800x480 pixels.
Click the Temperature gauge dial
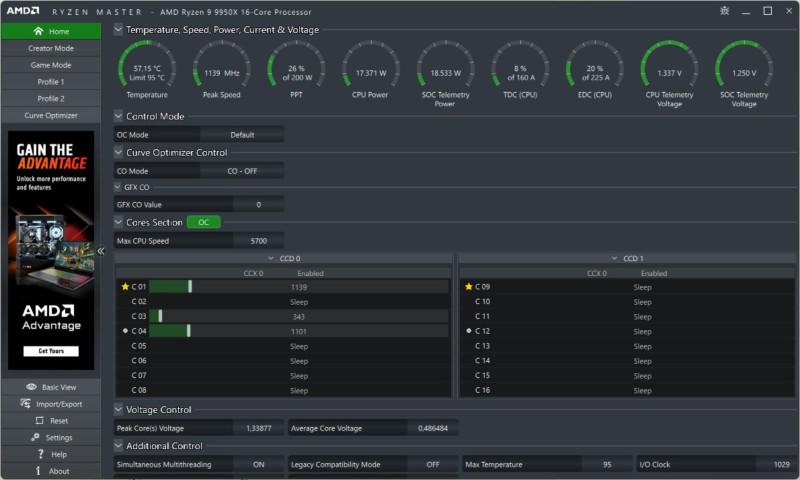147,66
